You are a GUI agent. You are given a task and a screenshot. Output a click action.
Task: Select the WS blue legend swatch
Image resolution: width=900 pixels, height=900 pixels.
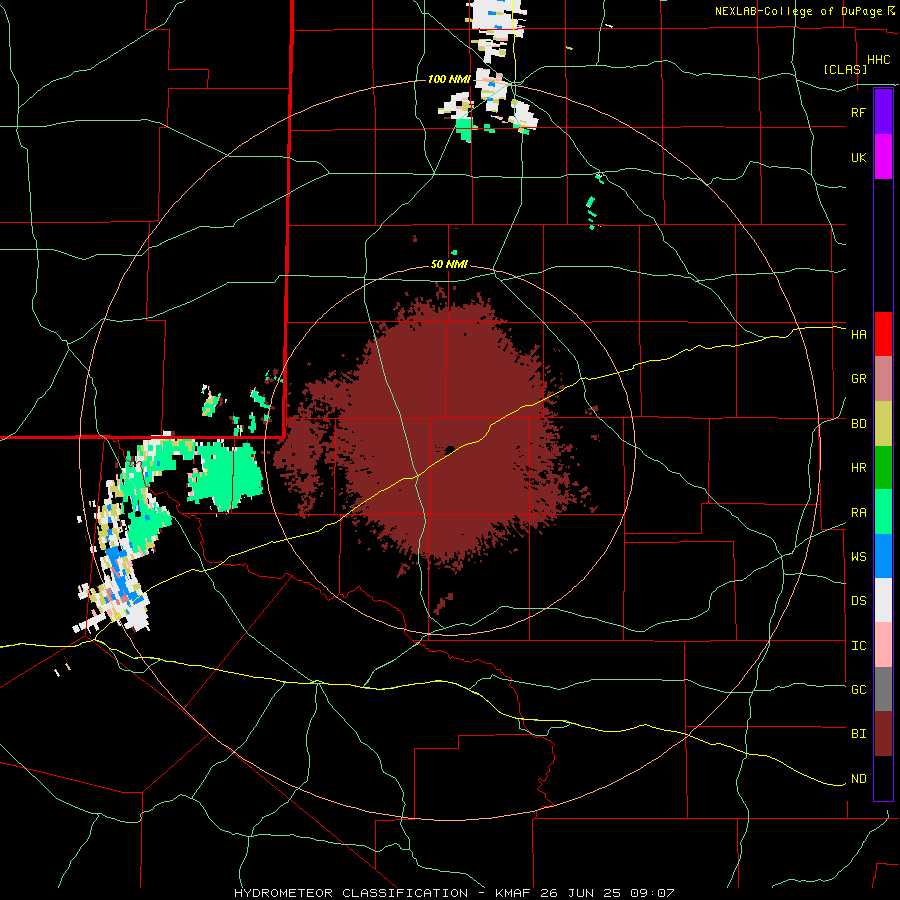[883, 556]
